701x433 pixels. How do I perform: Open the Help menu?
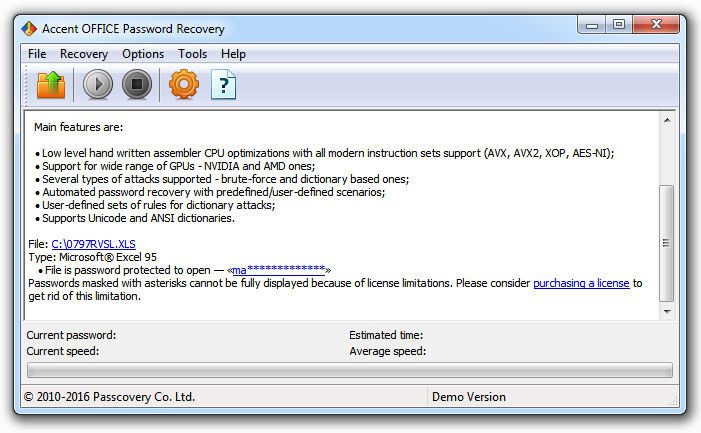point(233,54)
